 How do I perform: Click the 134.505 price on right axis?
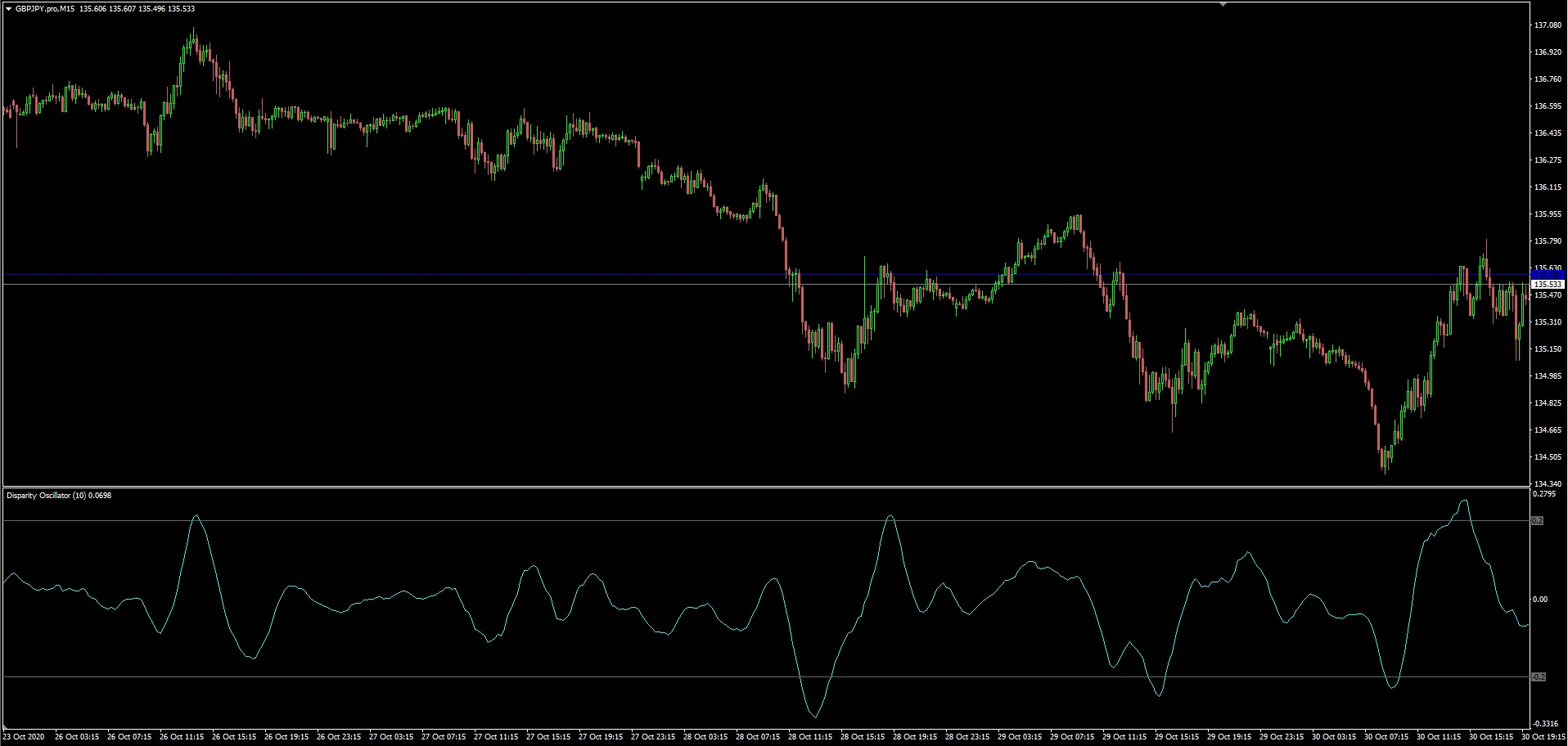coord(1548,457)
